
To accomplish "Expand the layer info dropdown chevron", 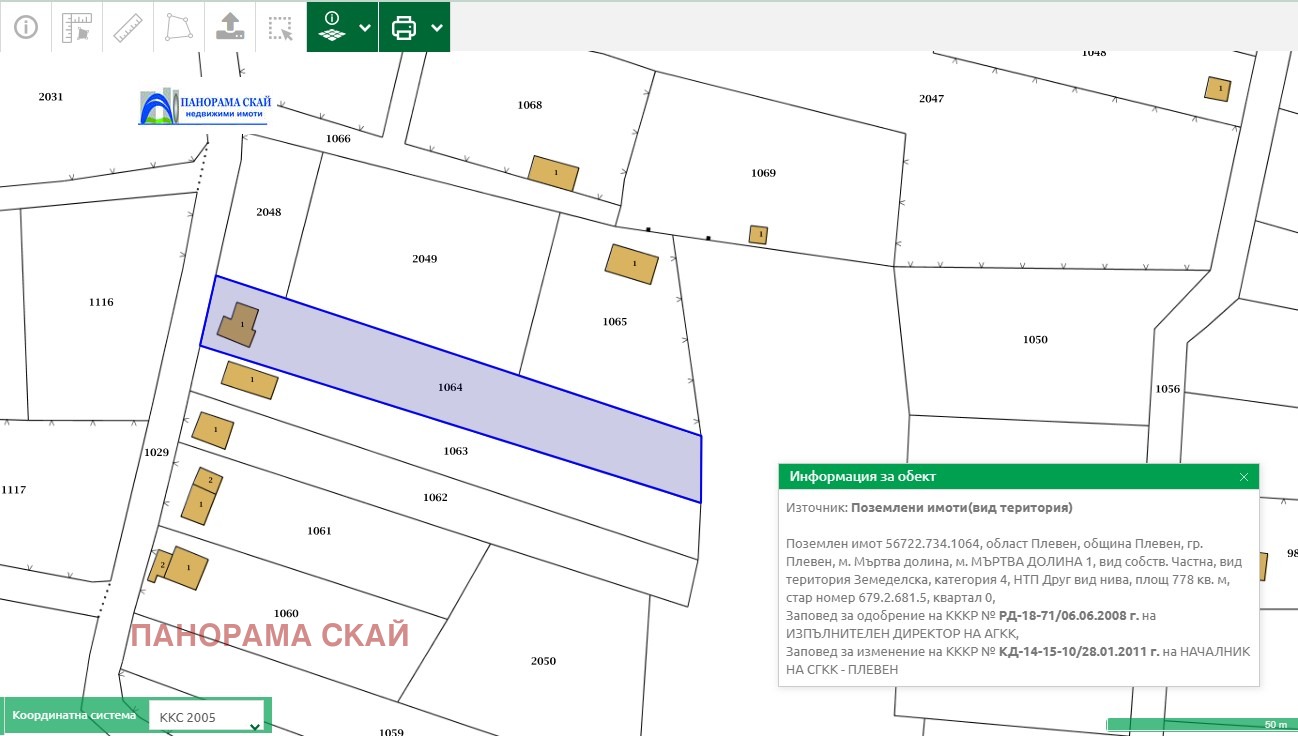I will [x=364, y=28].
